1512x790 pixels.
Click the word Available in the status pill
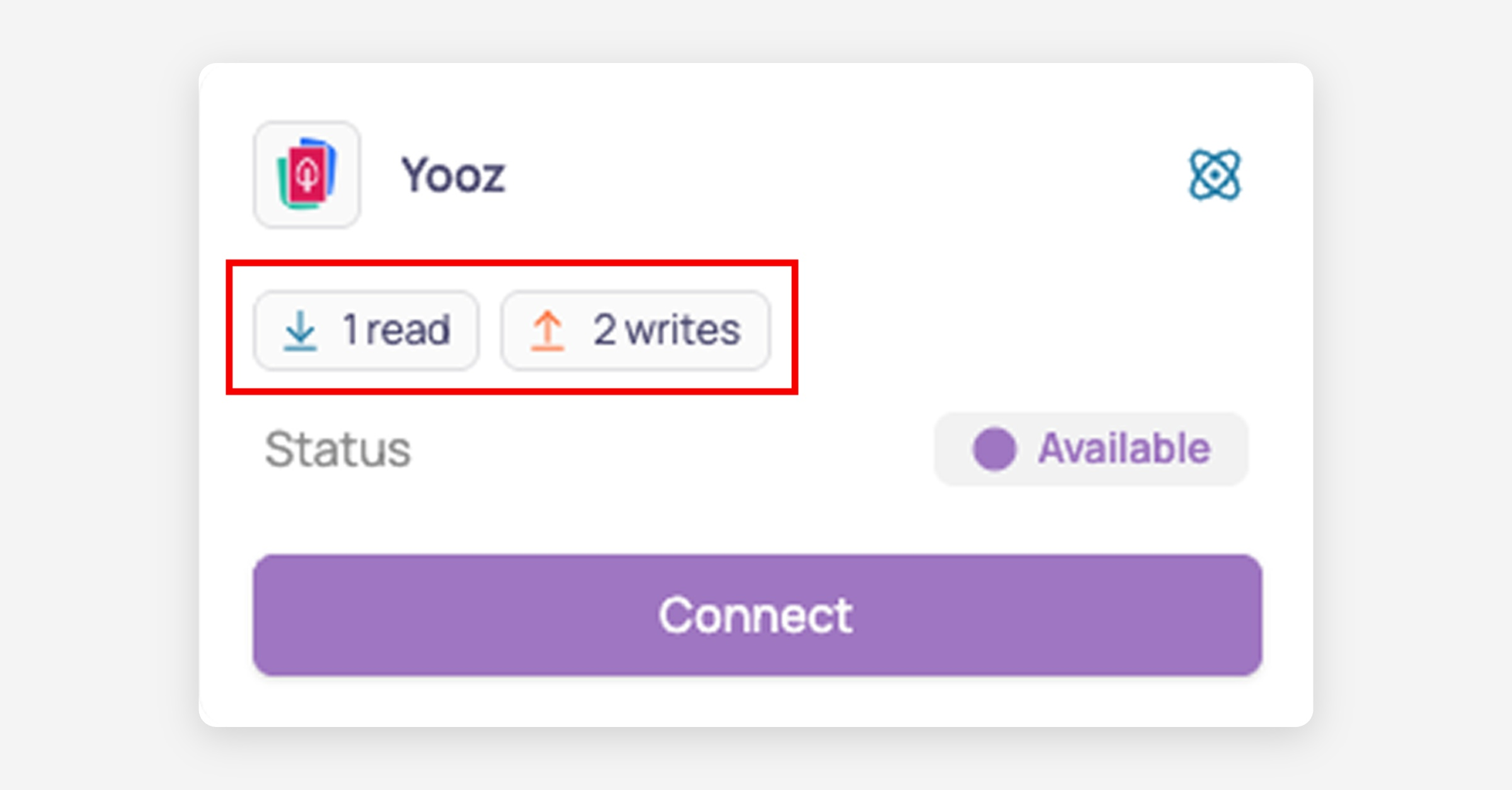pyautogui.click(x=1124, y=449)
